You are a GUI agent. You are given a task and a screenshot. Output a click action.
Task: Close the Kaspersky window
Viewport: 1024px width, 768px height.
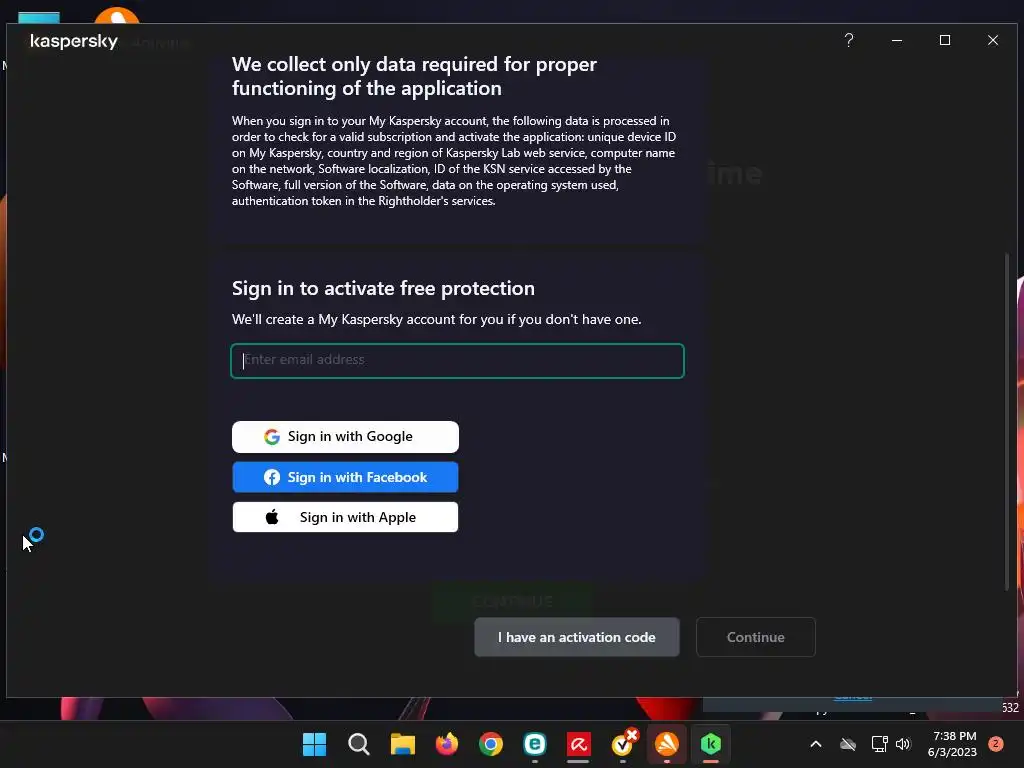pyautogui.click(x=993, y=40)
